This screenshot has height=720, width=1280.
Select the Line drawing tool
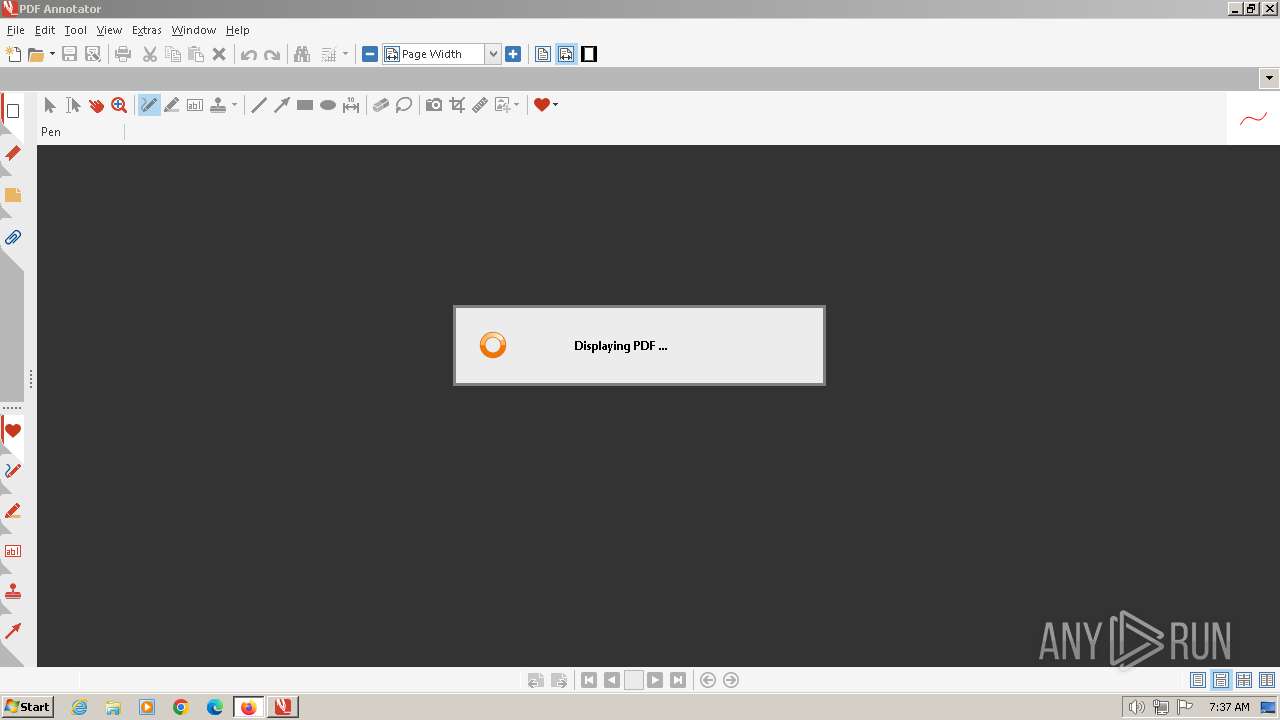[x=259, y=105]
